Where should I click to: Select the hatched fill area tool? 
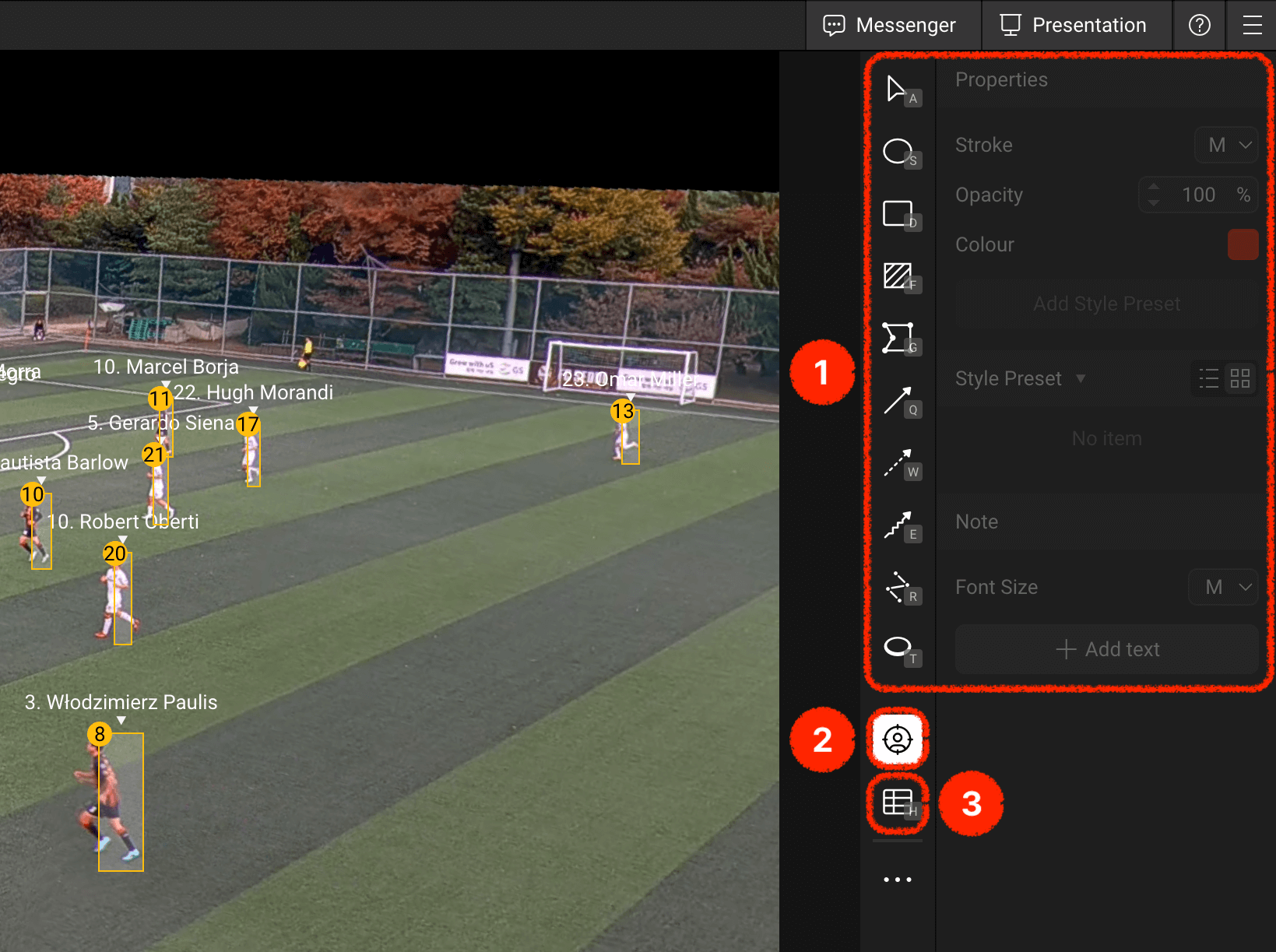901,277
